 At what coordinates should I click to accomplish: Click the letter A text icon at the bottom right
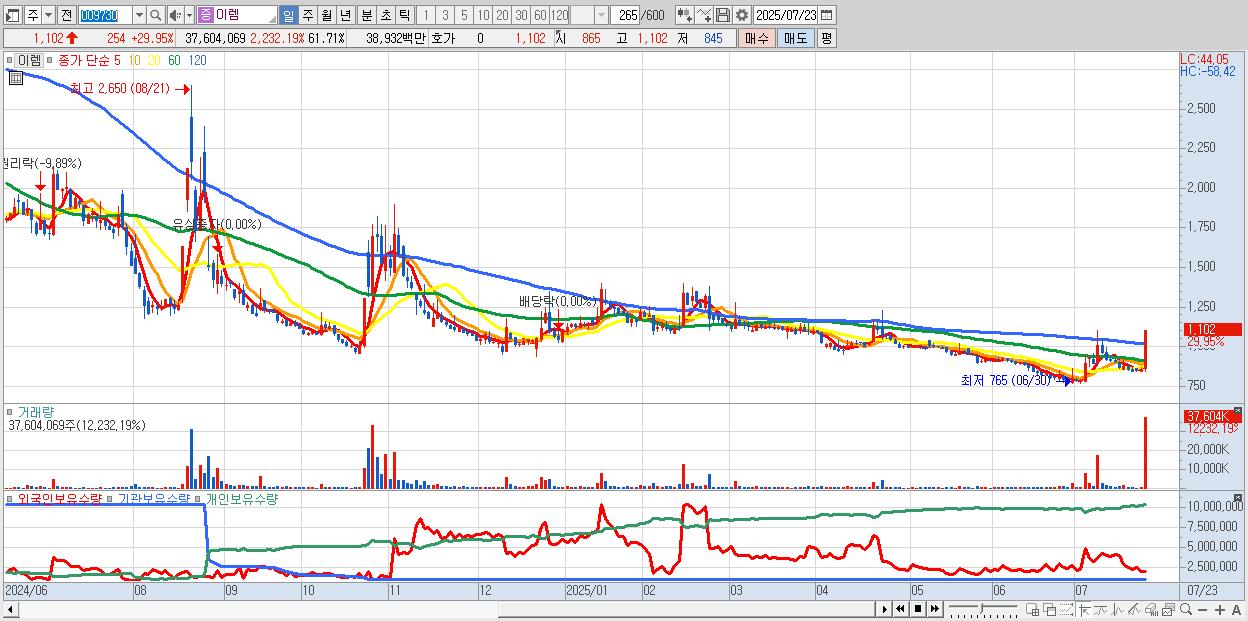click(1236, 609)
